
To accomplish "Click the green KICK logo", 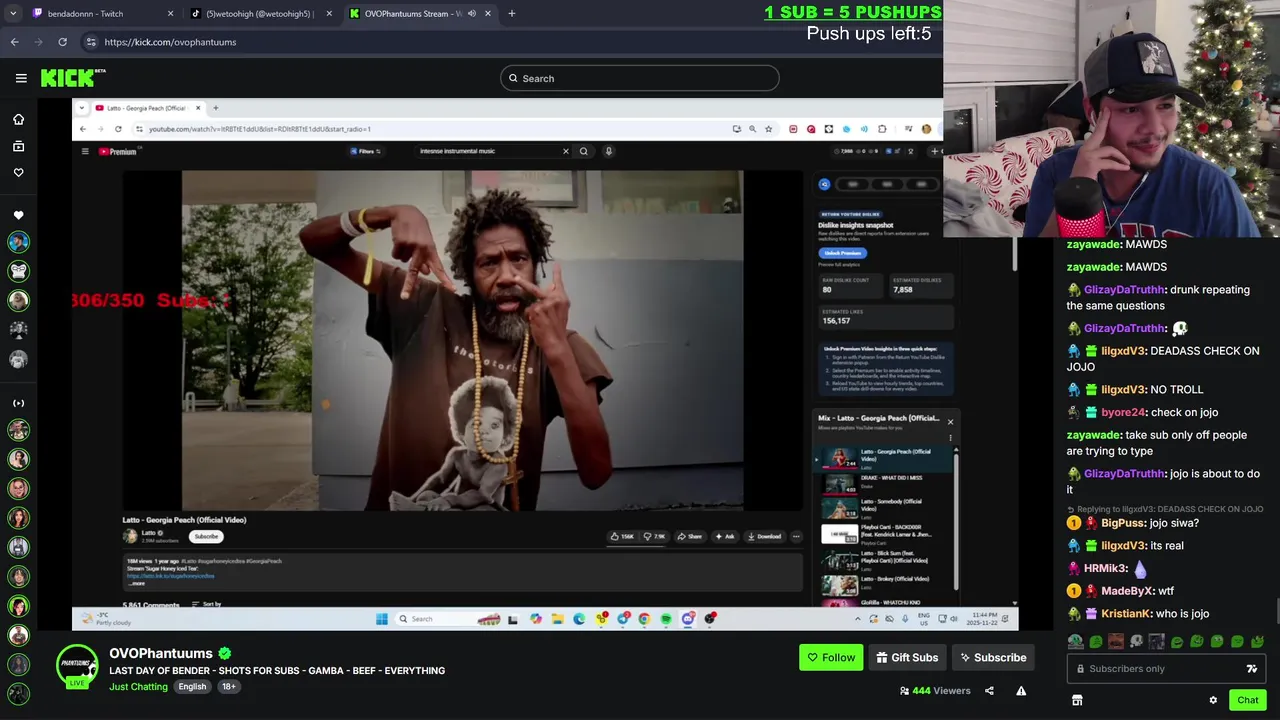I will click(72, 78).
